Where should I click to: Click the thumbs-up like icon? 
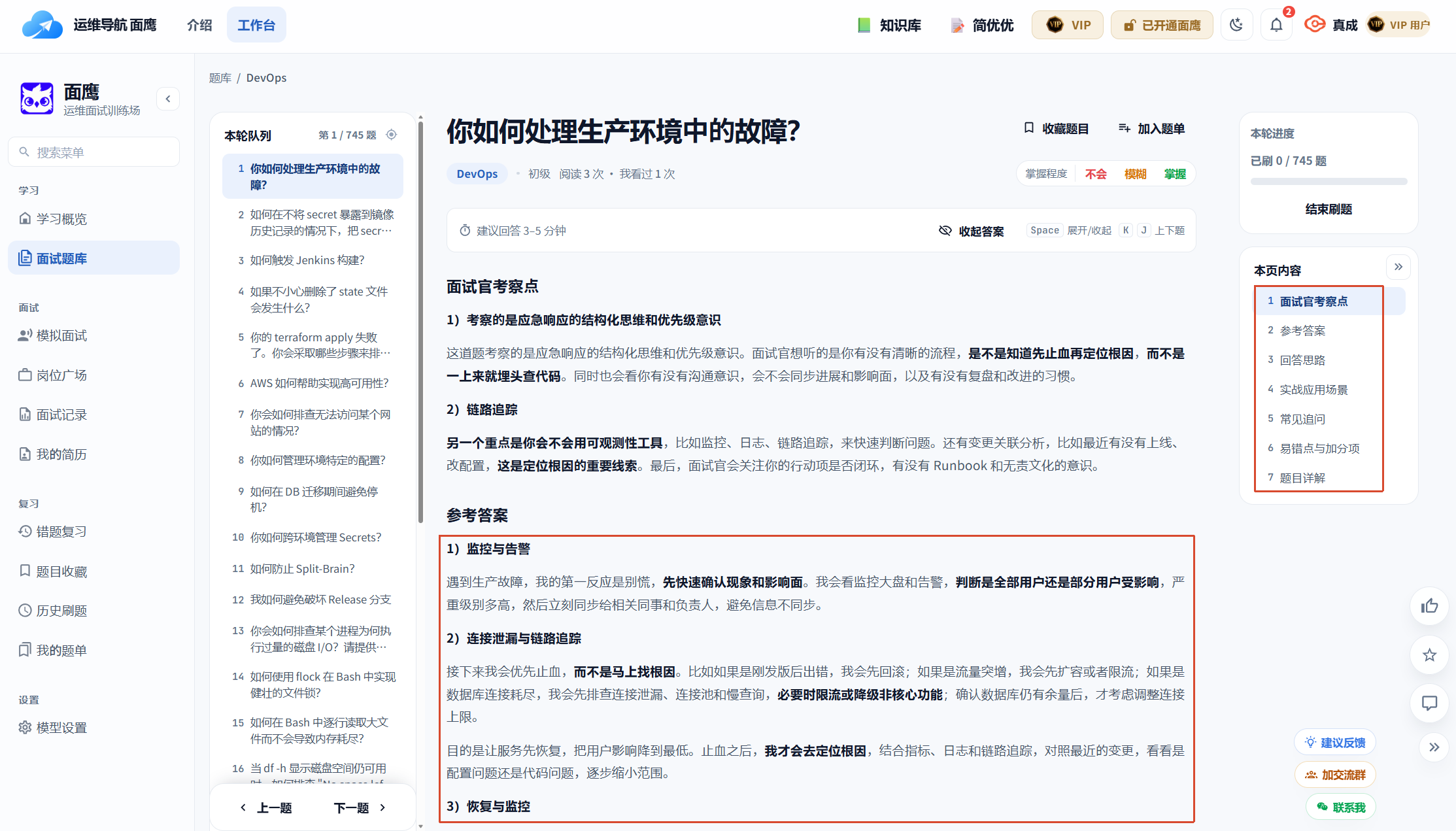coord(1430,606)
